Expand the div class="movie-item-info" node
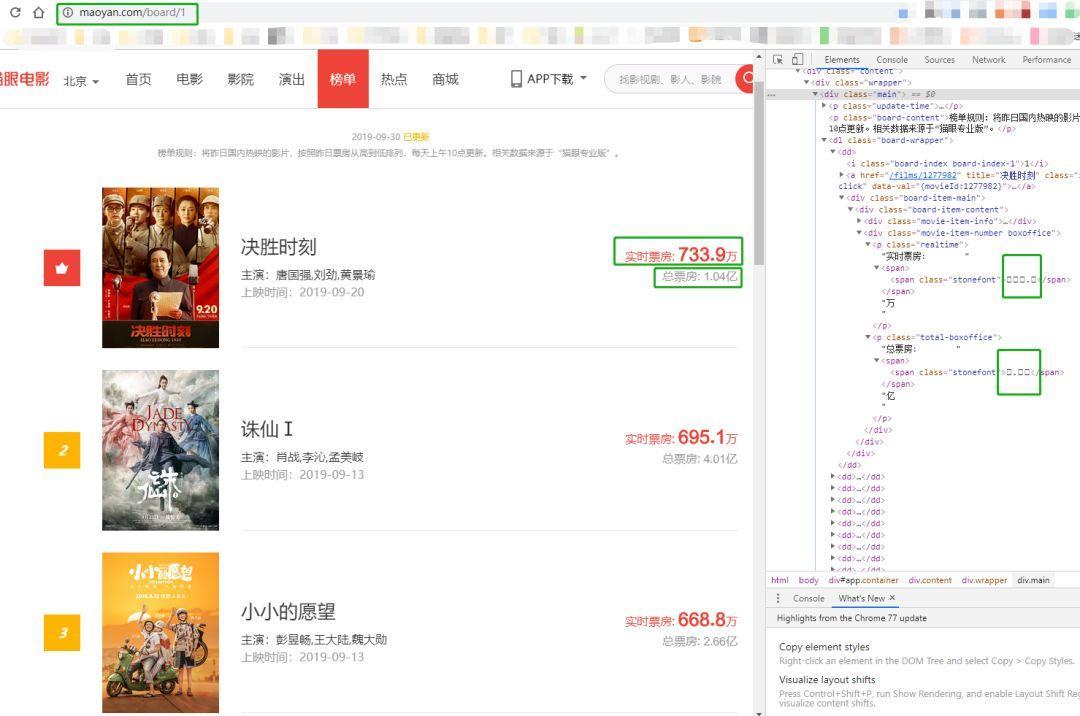Image resolution: width=1080 pixels, height=716 pixels. tap(859, 221)
